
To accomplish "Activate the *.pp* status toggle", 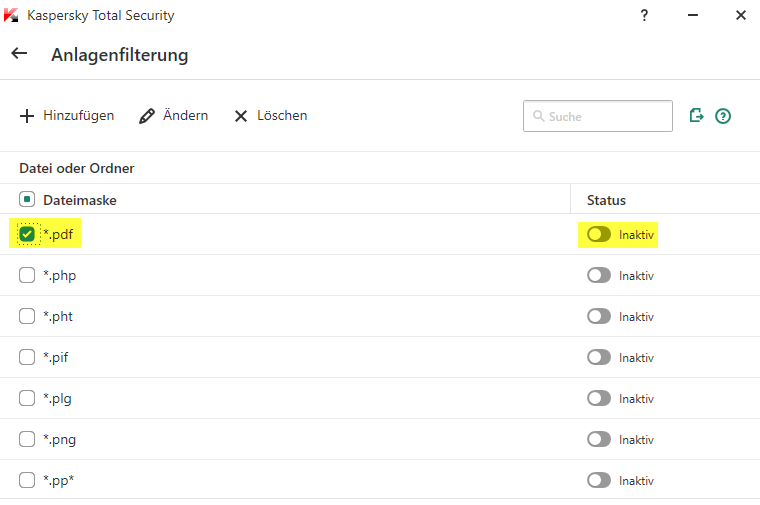I will pos(599,480).
